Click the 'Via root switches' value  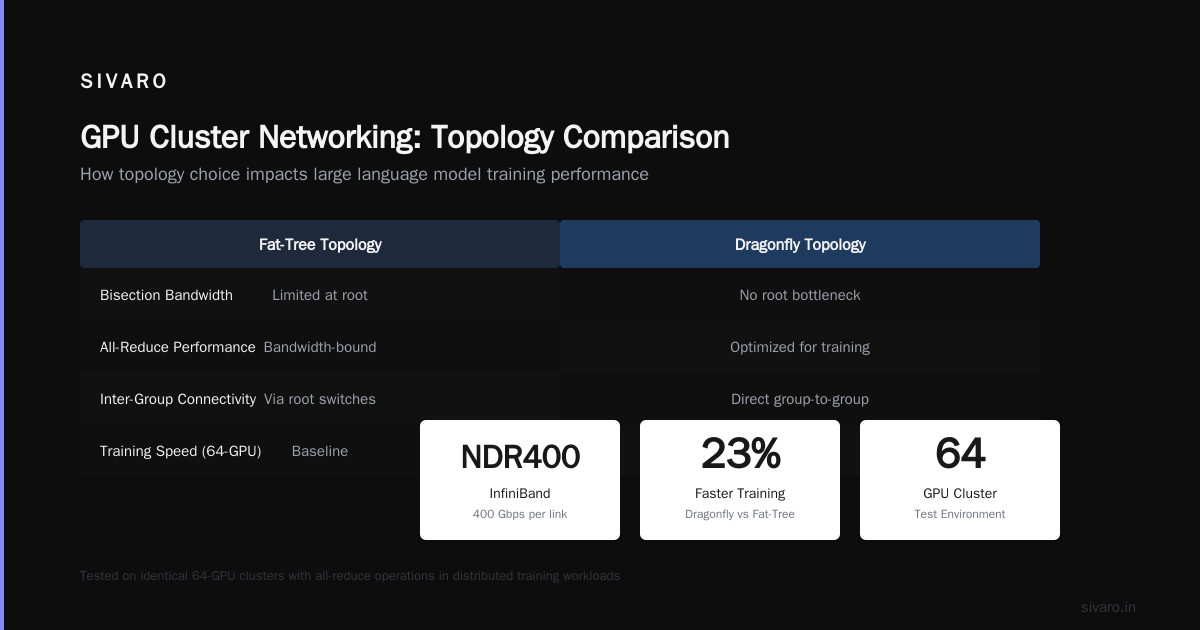tap(320, 399)
